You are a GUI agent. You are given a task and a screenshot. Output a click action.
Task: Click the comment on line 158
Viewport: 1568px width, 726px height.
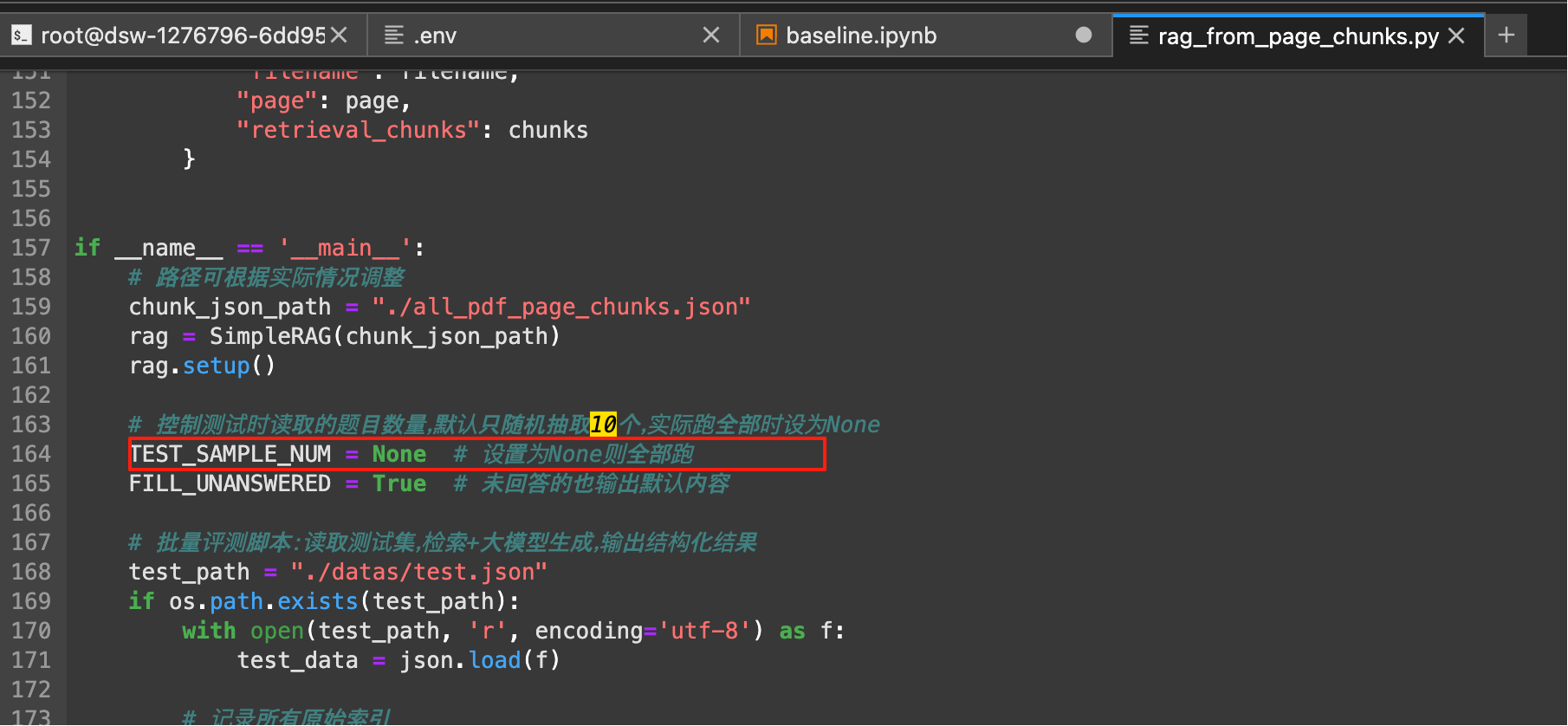267,277
